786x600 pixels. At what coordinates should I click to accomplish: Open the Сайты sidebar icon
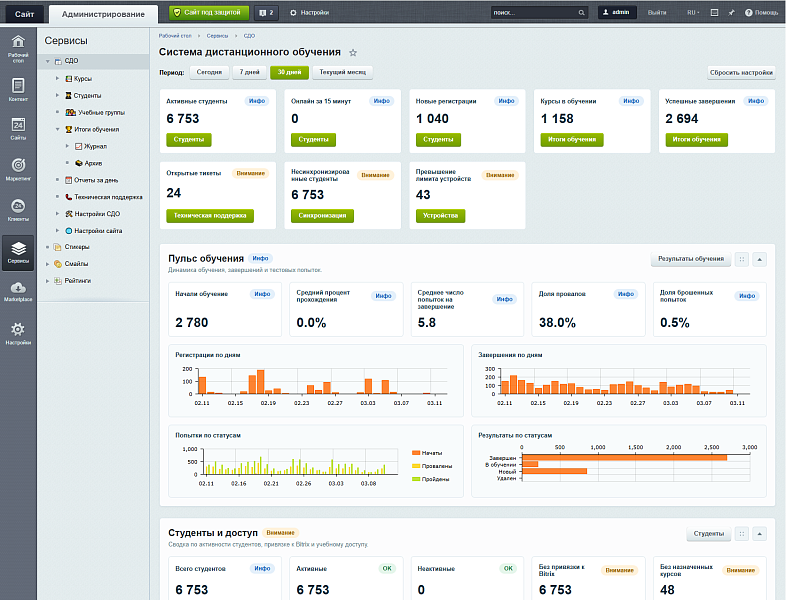click(18, 128)
